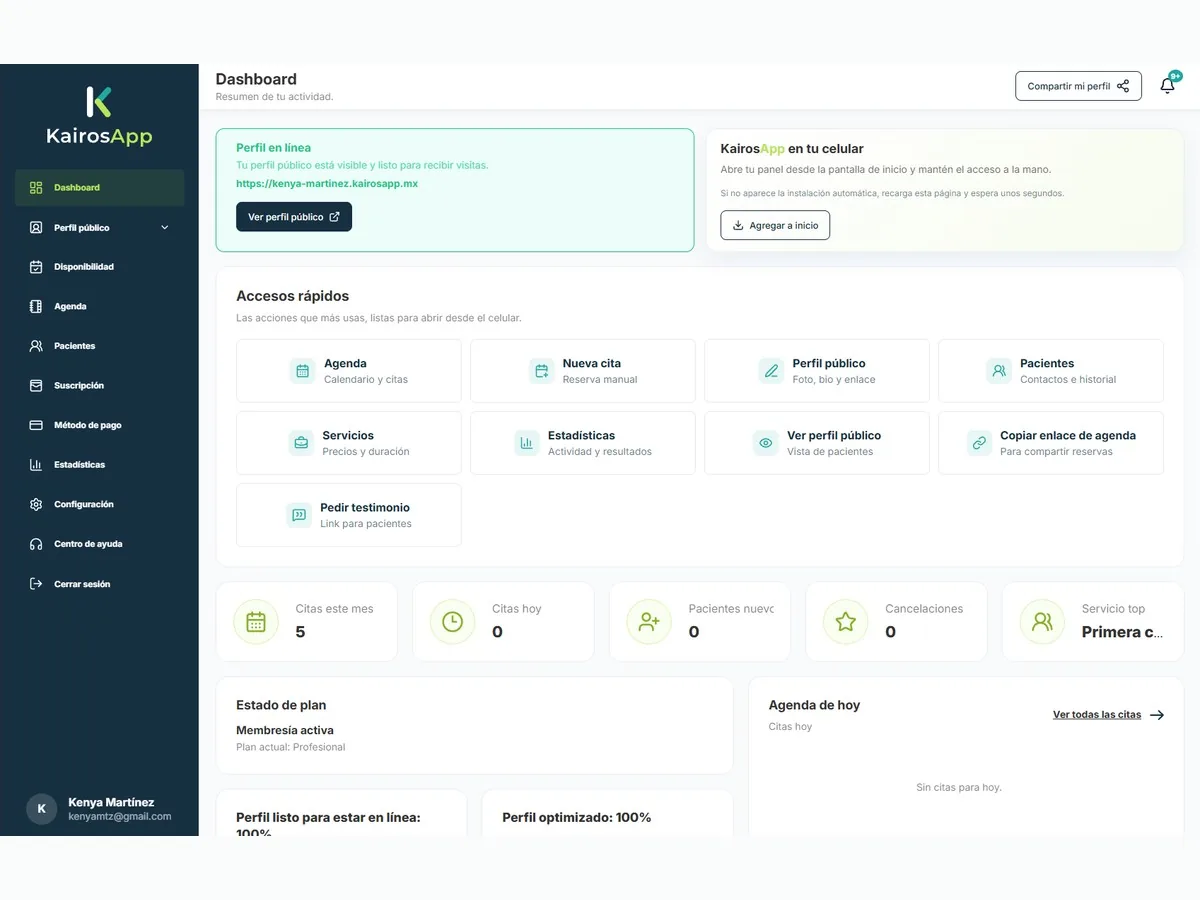Click the 'Membresía activa' text
Screen dimensions: 1200x900
point(285,731)
